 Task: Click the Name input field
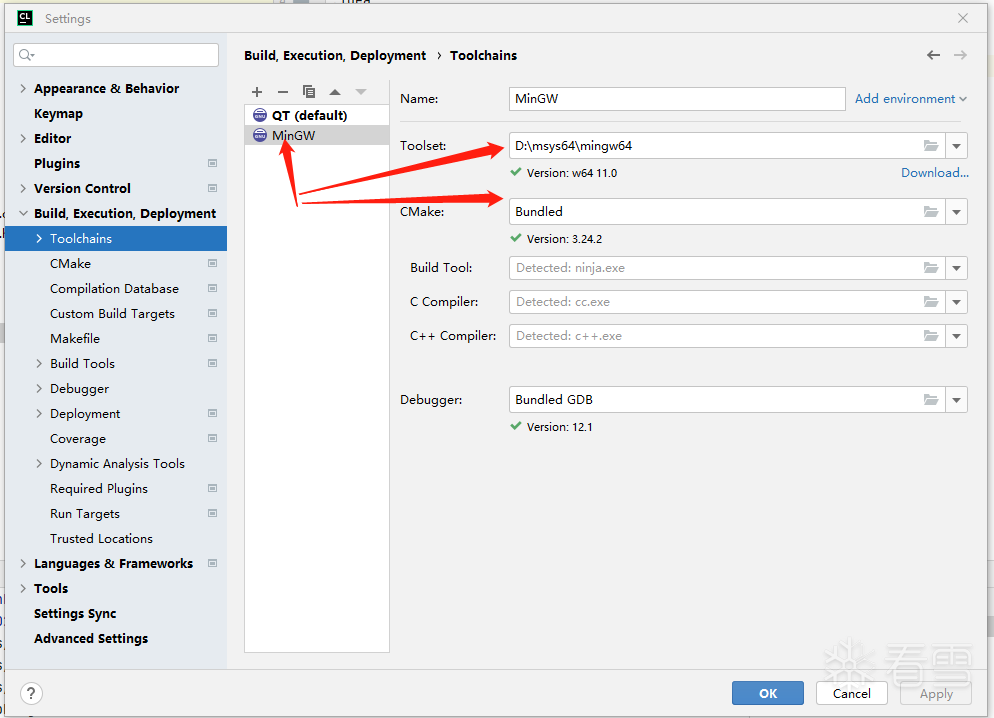676,99
